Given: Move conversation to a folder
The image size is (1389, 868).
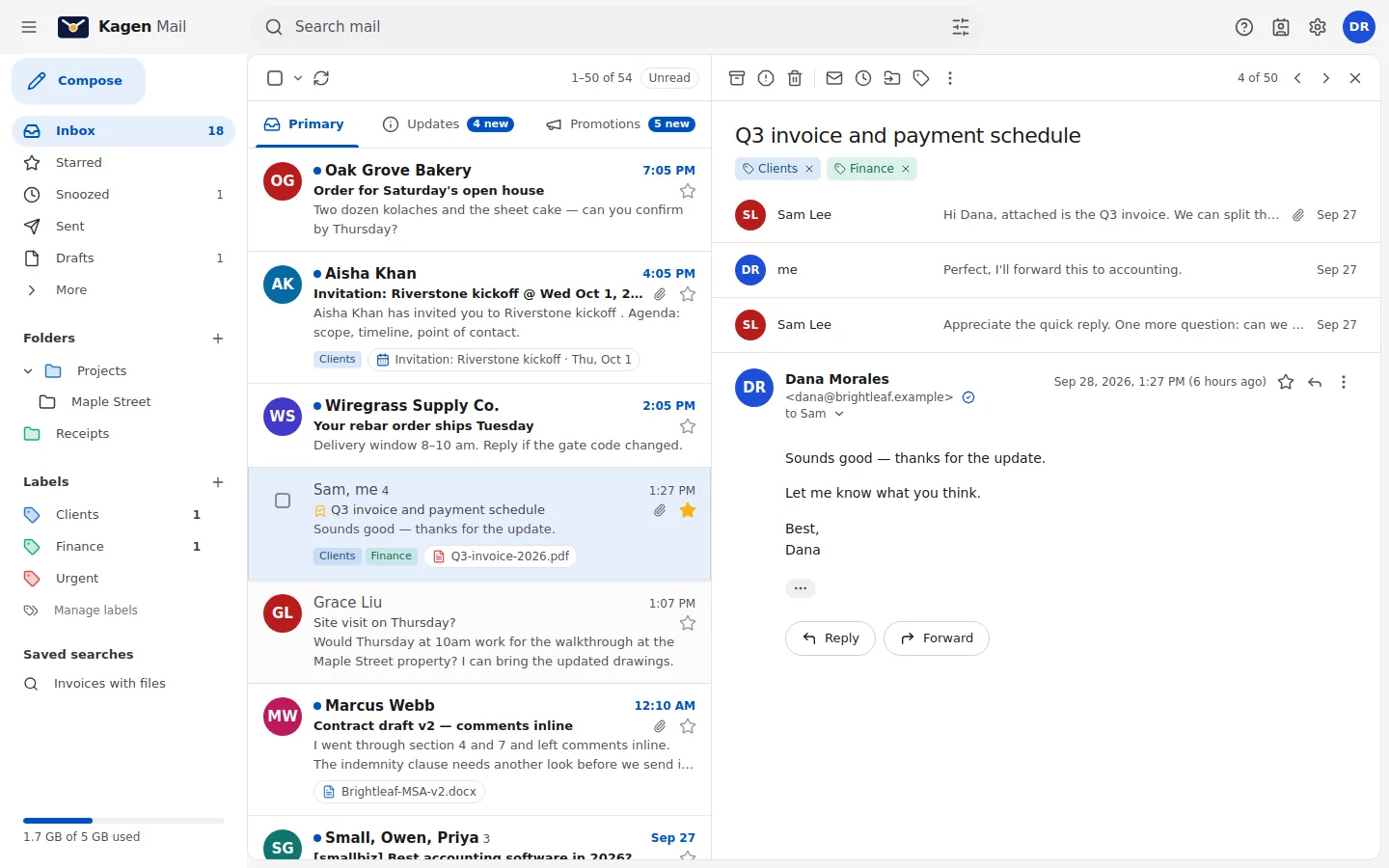Looking at the screenshot, I should pos(892,78).
